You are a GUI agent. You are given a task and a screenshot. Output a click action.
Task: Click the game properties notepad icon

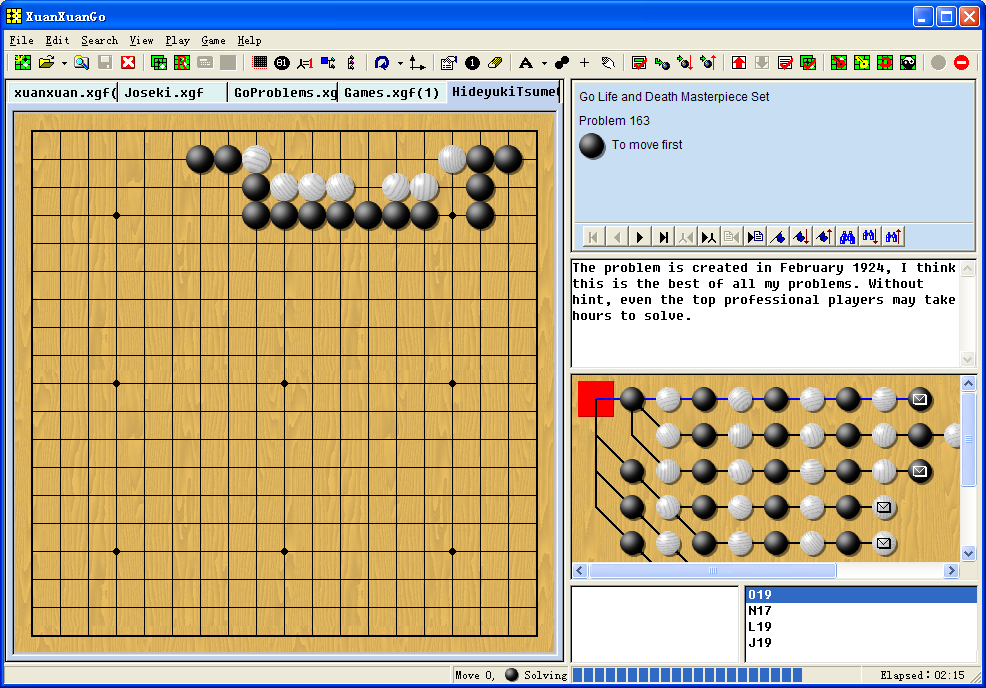point(448,62)
